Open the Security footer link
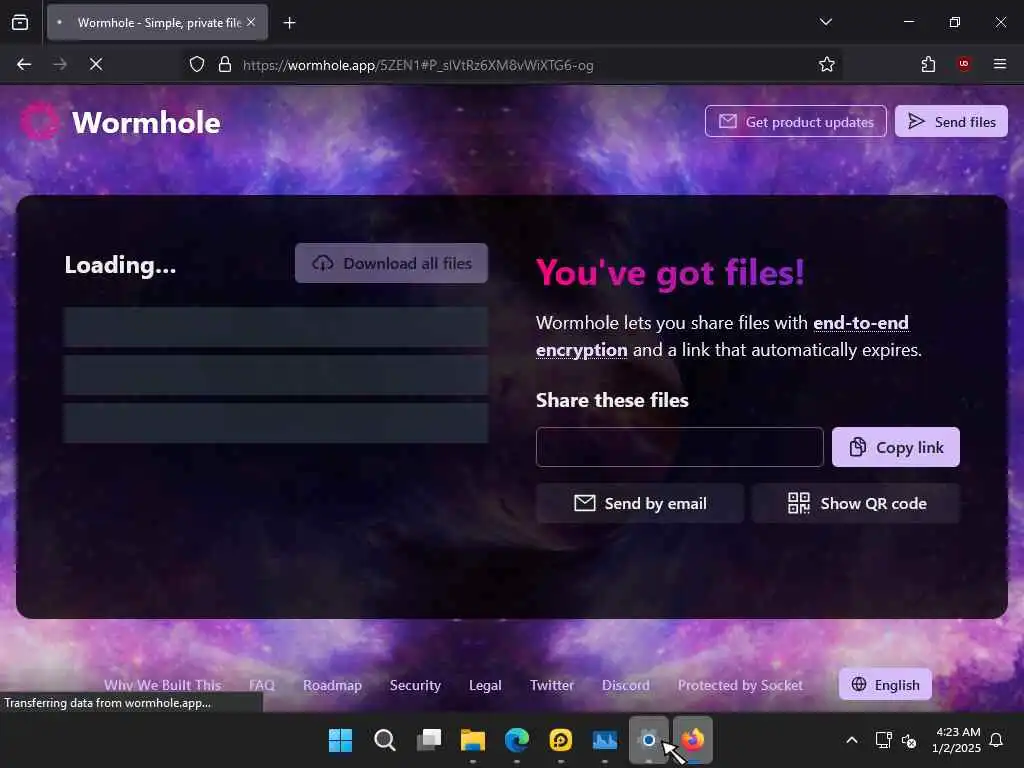Screen dimensions: 1024x768 [x=415, y=685]
